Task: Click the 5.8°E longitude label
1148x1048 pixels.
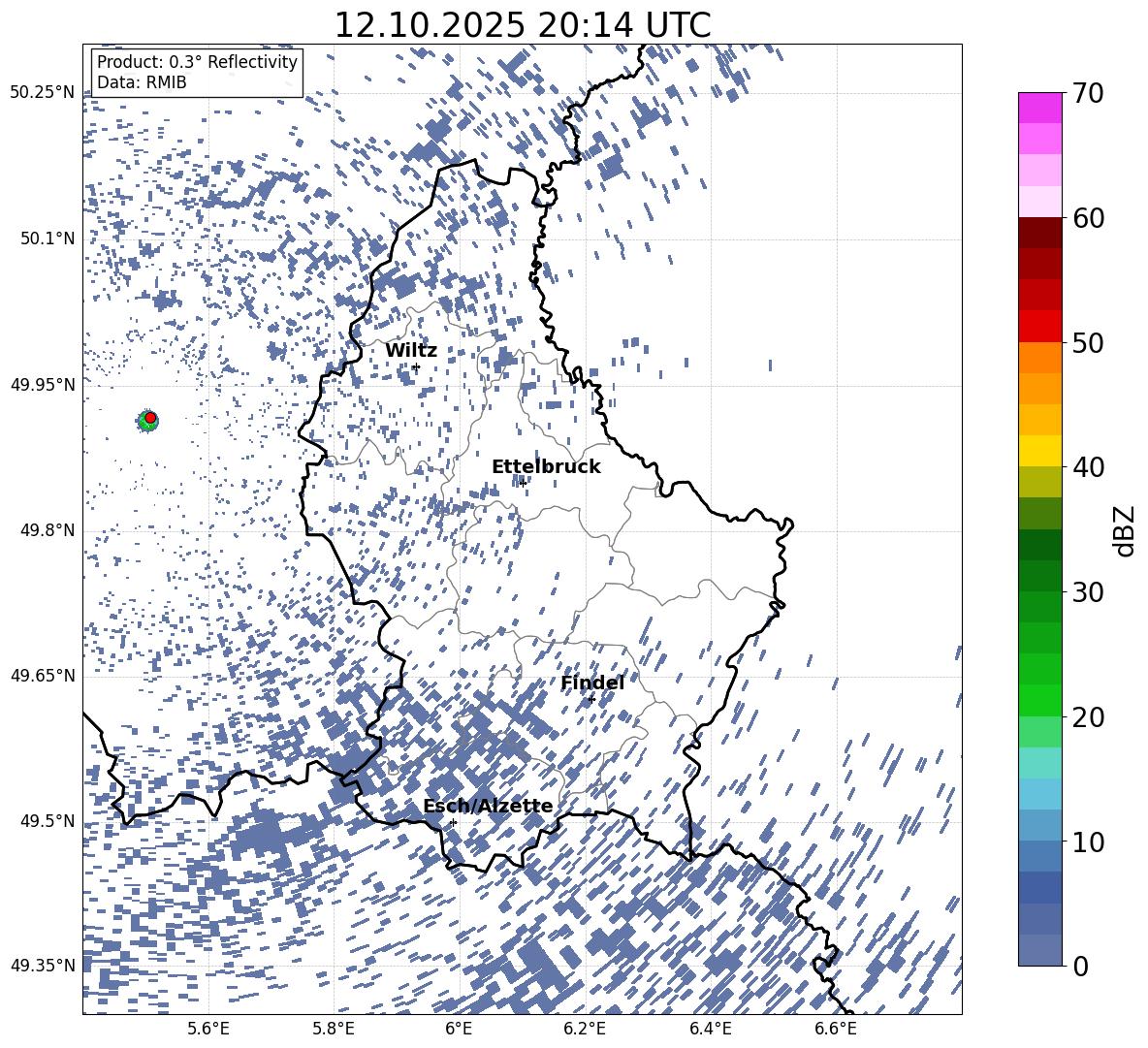Action: [x=334, y=1030]
